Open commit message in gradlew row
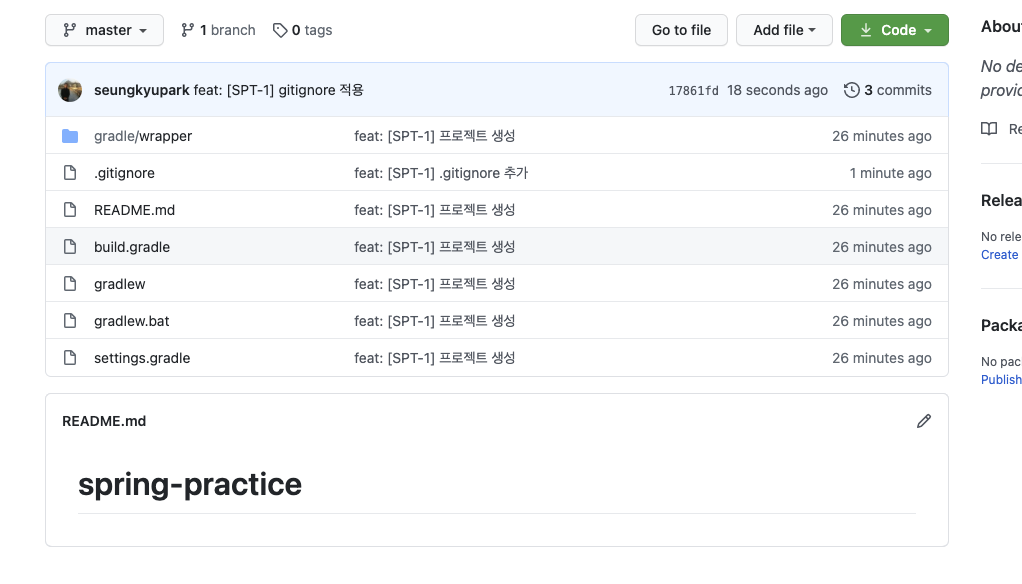 [x=435, y=284]
